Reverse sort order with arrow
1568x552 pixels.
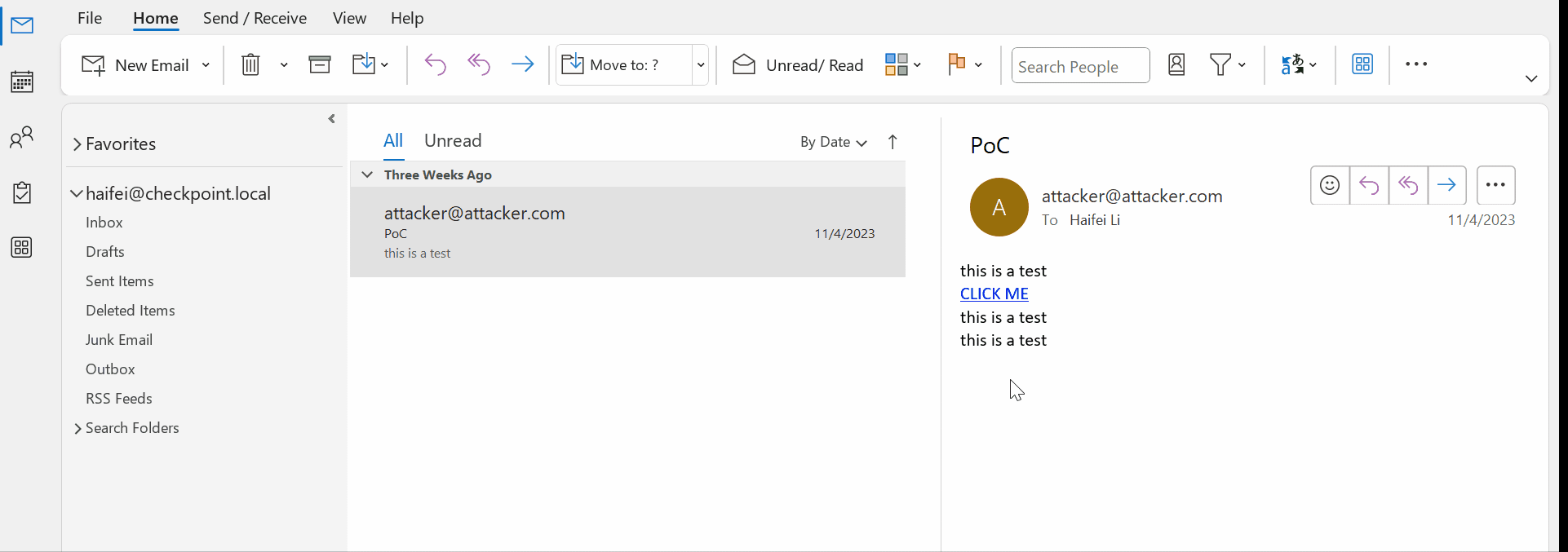(x=893, y=142)
